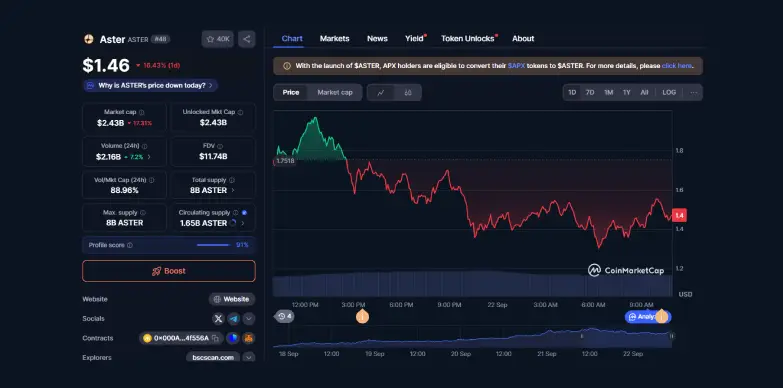Switch chart to line view icon
The image size is (783, 388).
381,92
